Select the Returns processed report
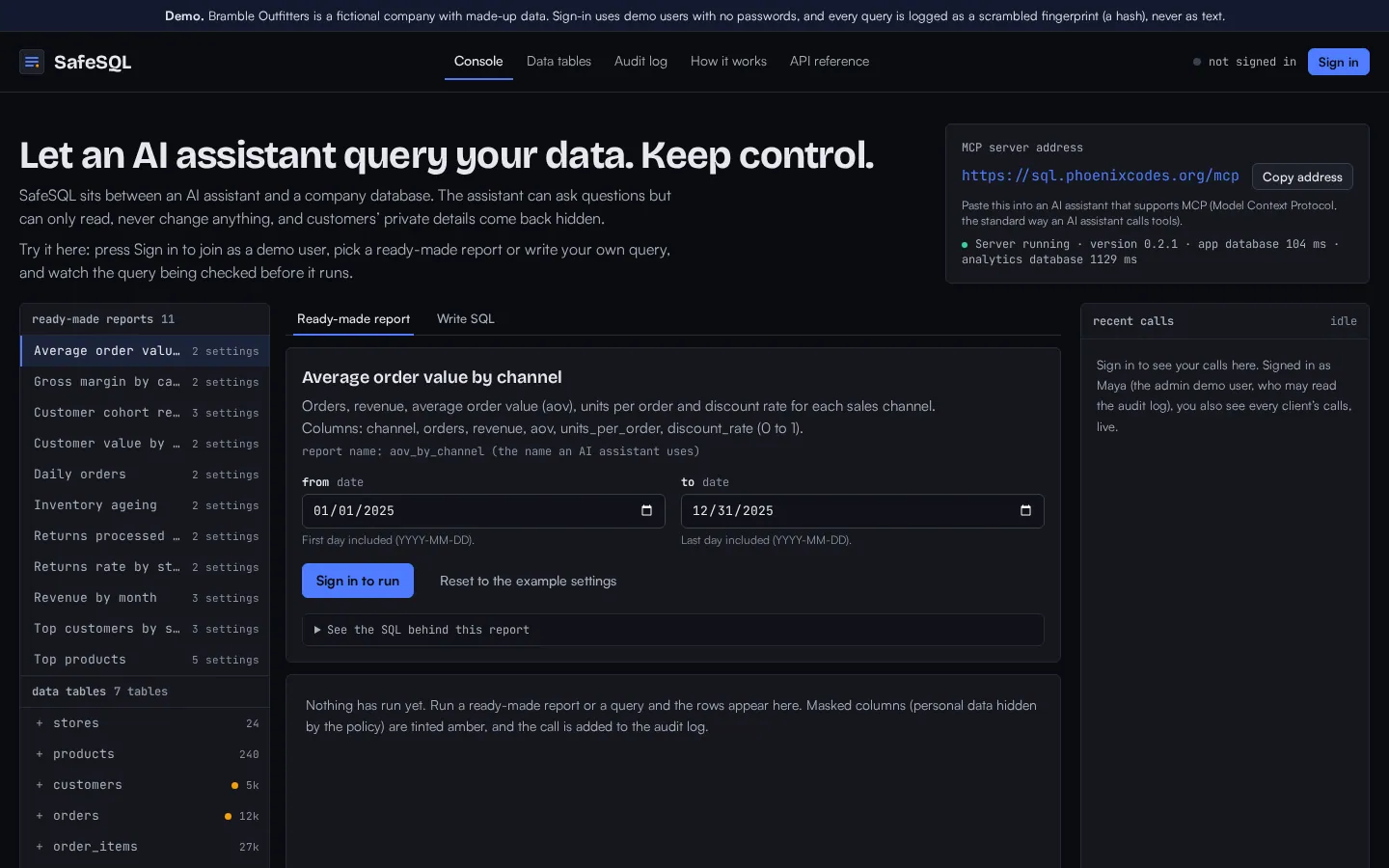Screen dimensions: 1389x868 (x=145, y=536)
